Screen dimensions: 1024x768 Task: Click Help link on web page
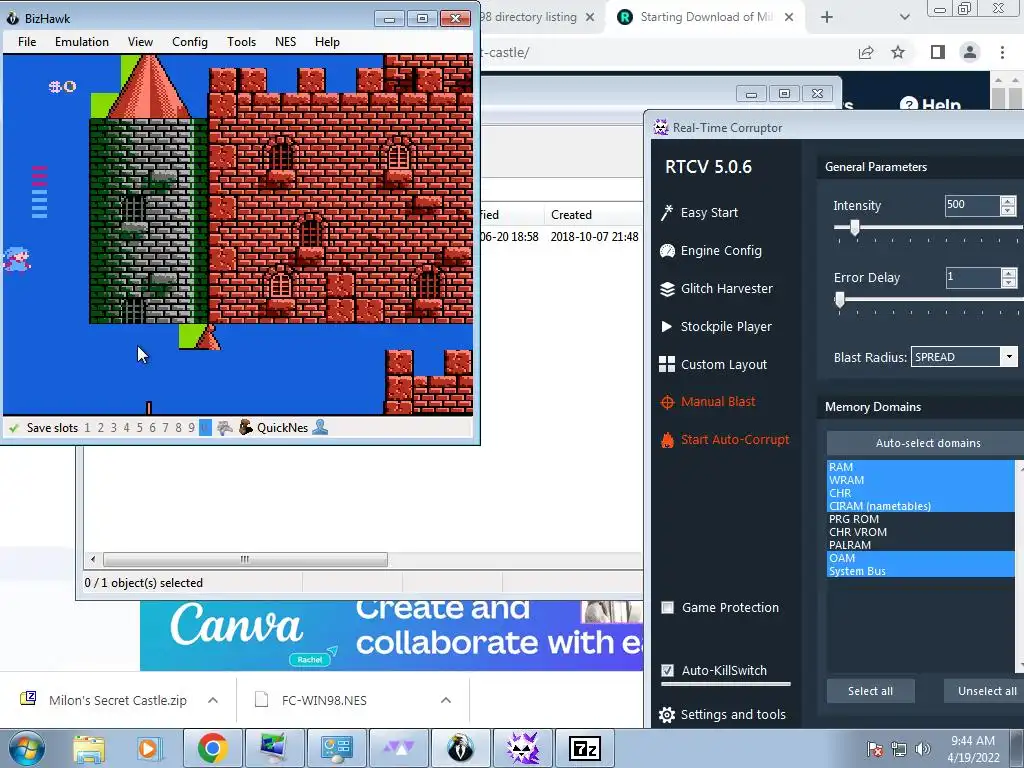931,104
